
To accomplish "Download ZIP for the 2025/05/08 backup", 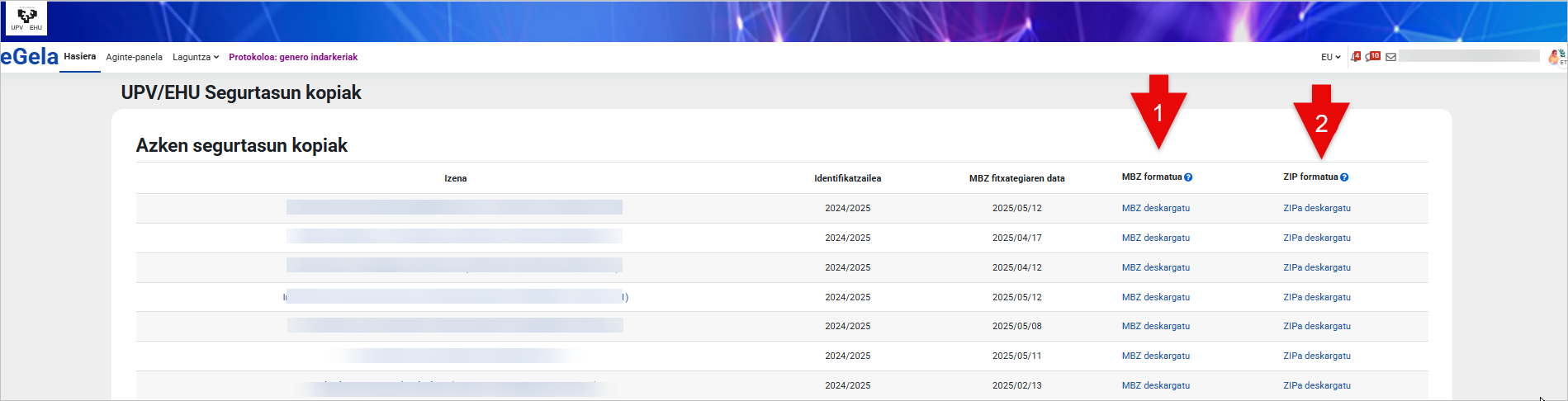I will pos(1316,326).
